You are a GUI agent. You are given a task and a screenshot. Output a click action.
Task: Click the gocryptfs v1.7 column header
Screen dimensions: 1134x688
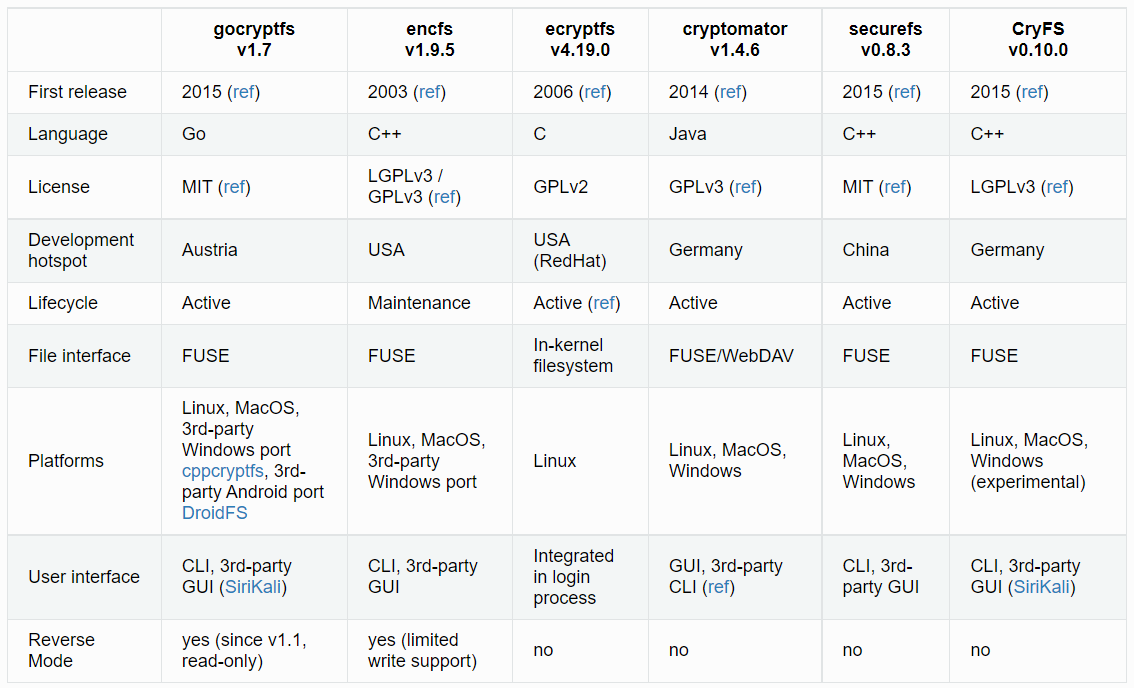[254, 39]
